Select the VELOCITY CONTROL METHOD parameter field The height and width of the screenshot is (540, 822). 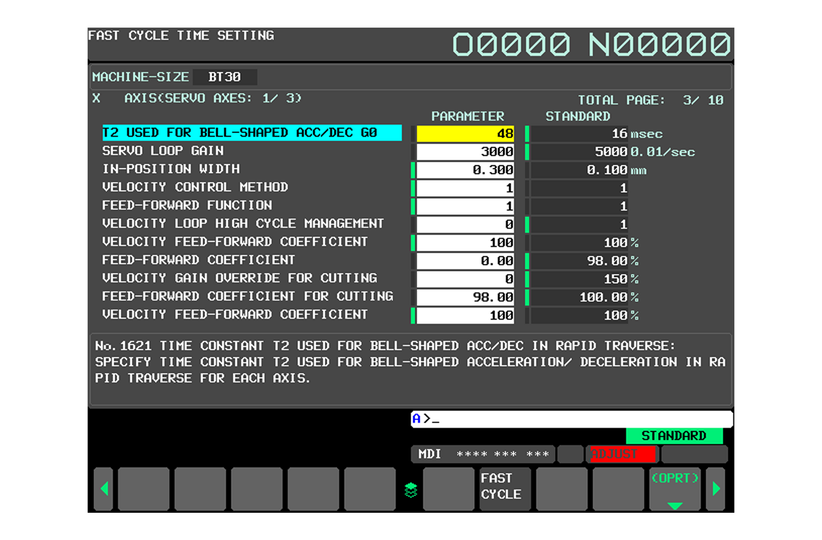point(465,188)
